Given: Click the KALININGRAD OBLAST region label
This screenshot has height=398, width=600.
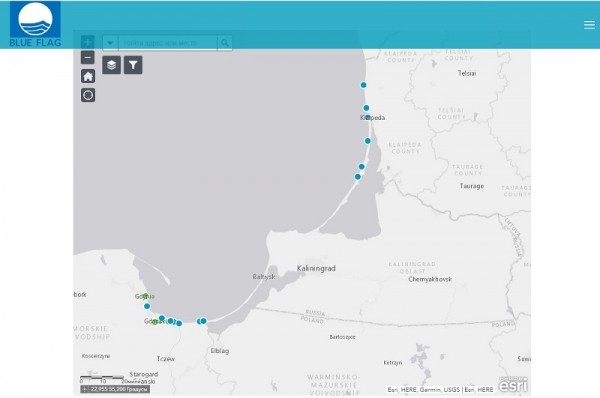Looking at the screenshot, I should 412,268.
